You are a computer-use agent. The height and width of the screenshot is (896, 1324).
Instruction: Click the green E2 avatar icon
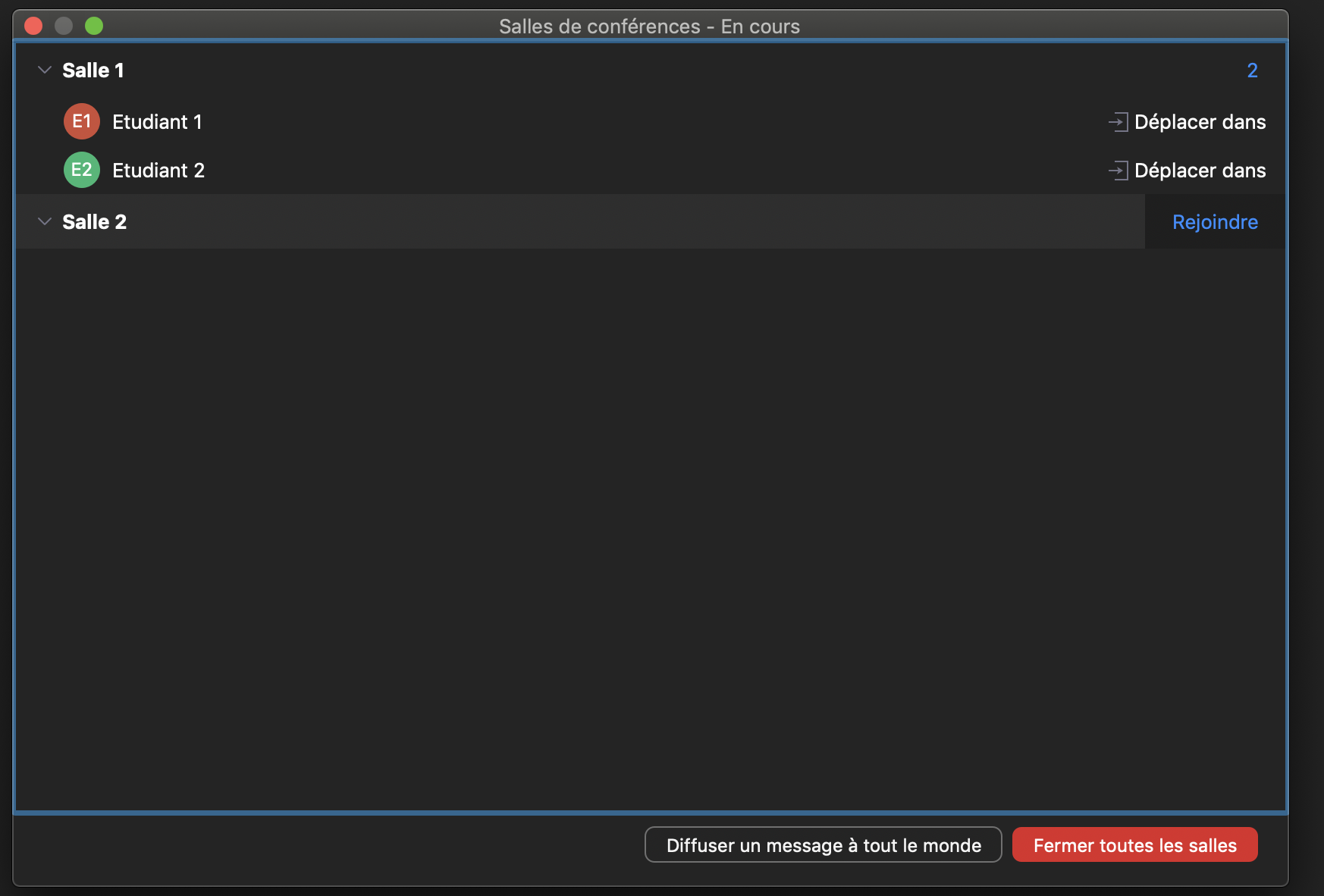click(x=82, y=170)
